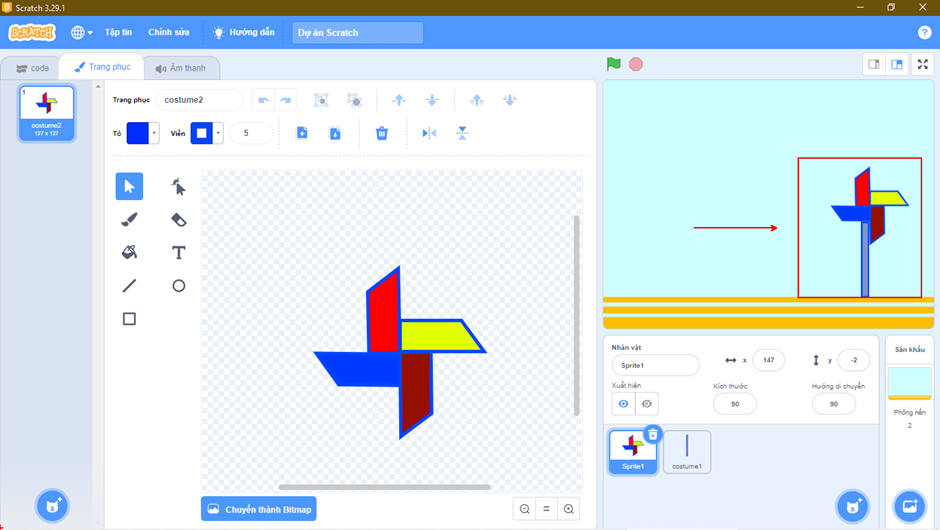Edit the Hướng di chuyển direction value

(834, 403)
